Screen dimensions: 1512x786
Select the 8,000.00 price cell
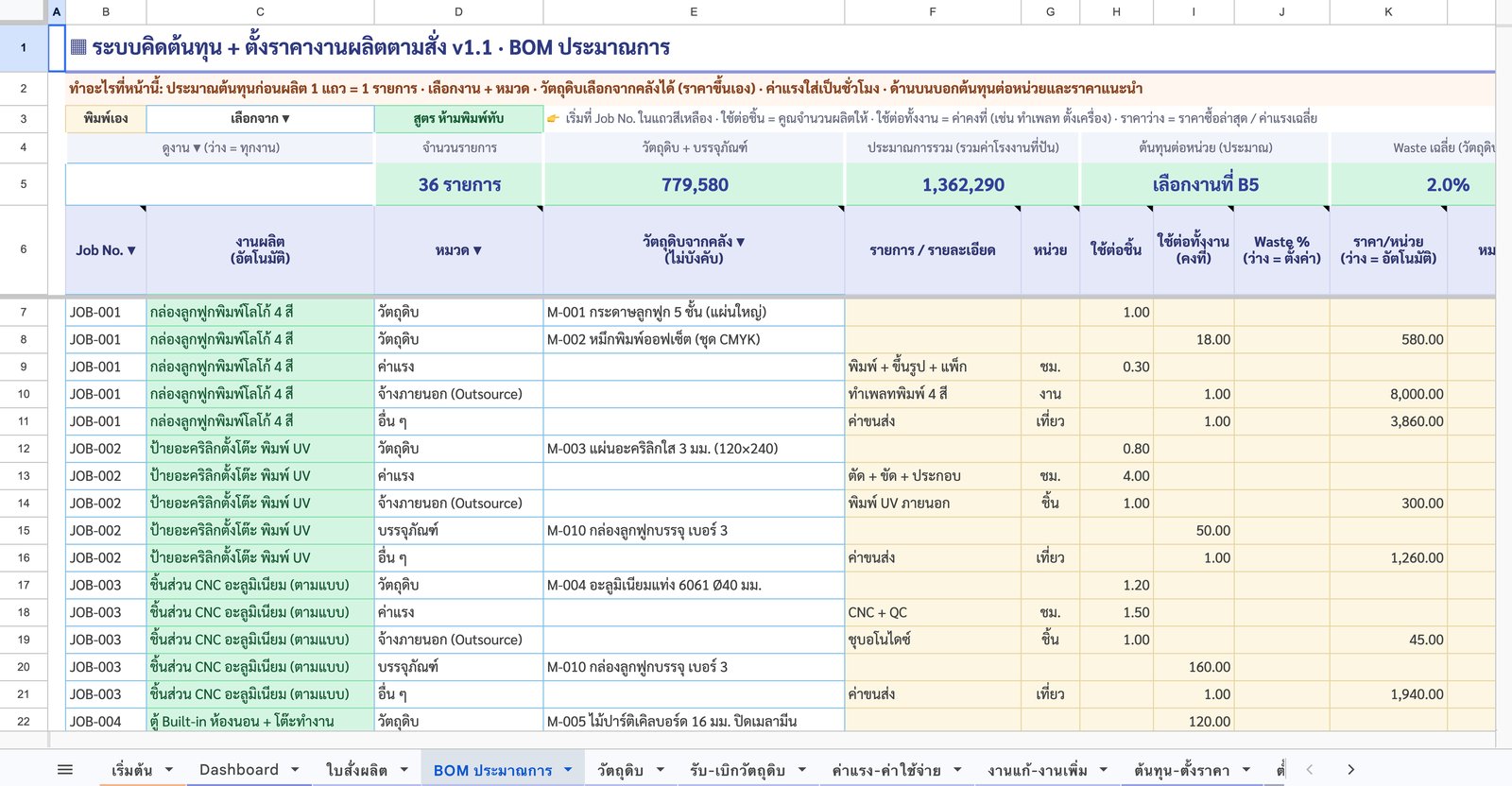click(1388, 394)
